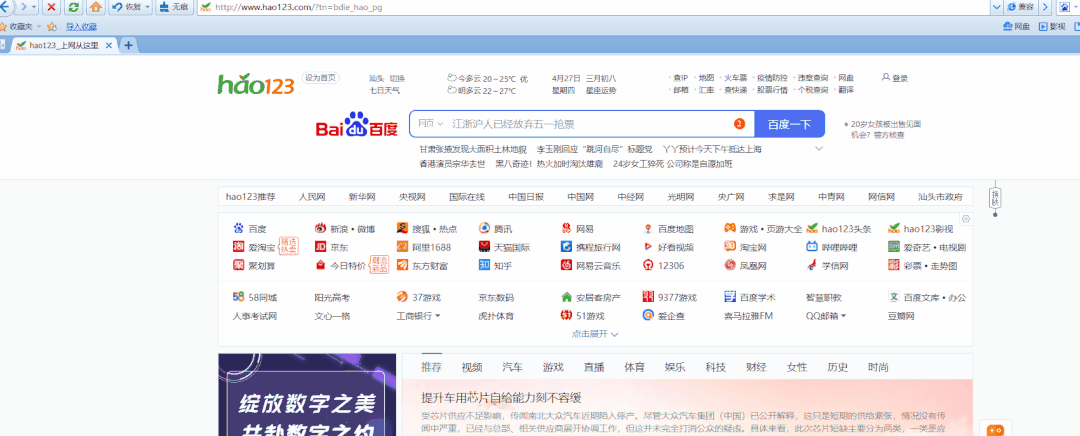The width and height of the screenshot is (1080, 436).
Task: Switch to the 体育 content tab
Action: (x=634, y=367)
